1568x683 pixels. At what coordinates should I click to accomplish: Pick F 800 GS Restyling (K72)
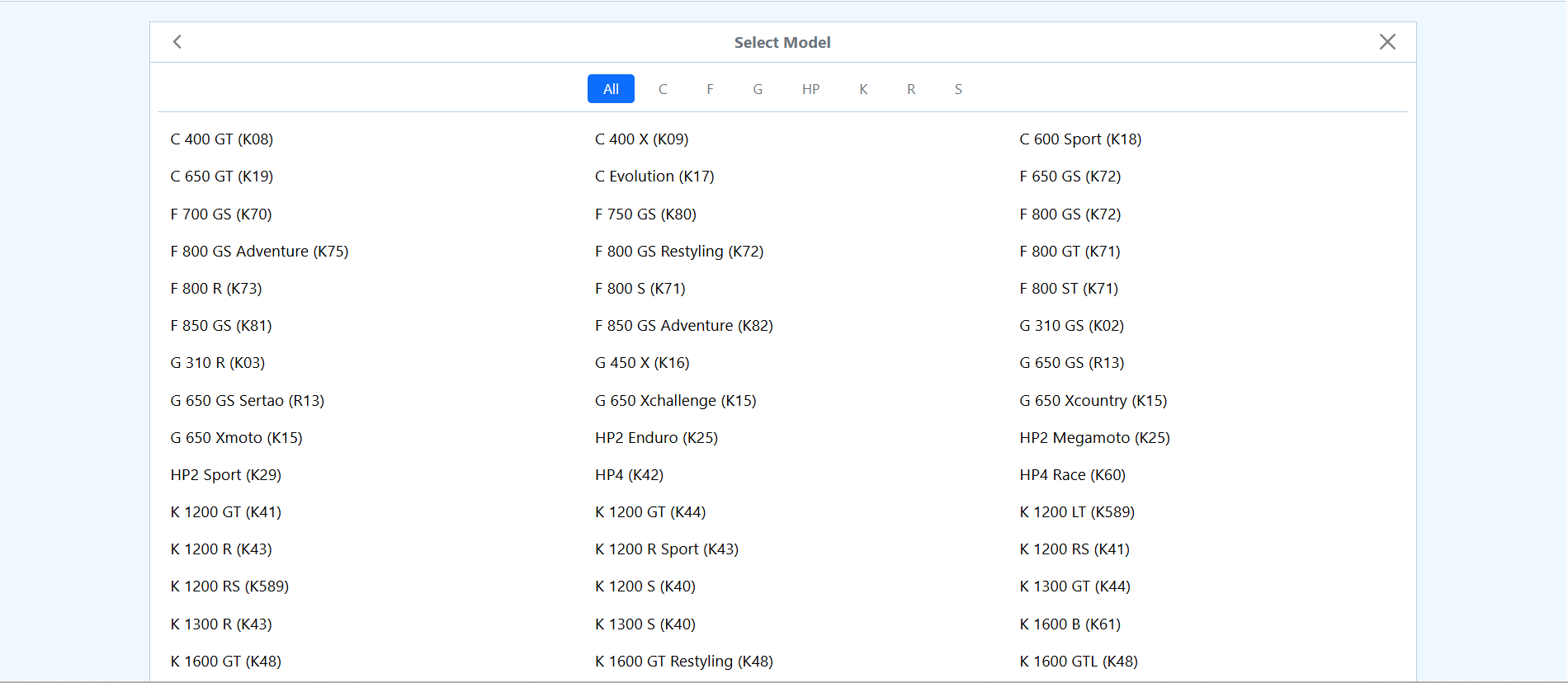click(679, 252)
